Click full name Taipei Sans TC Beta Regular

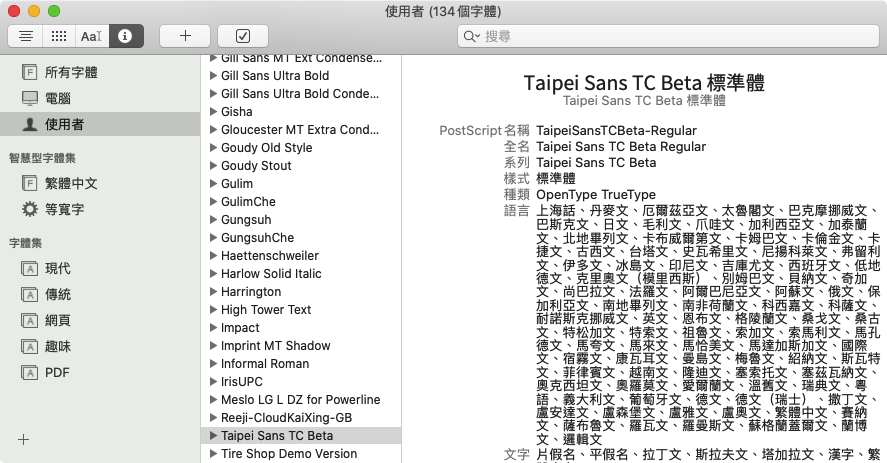pos(621,147)
